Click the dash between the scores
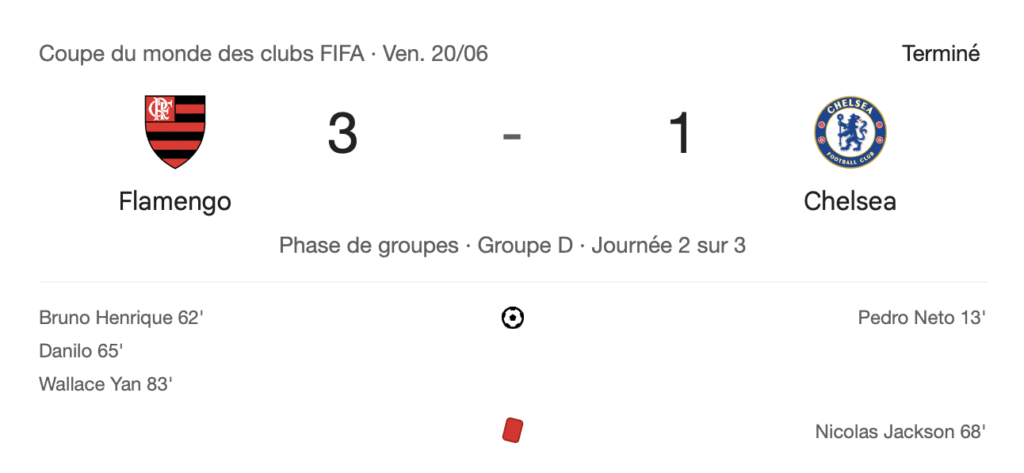 (x=512, y=136)
